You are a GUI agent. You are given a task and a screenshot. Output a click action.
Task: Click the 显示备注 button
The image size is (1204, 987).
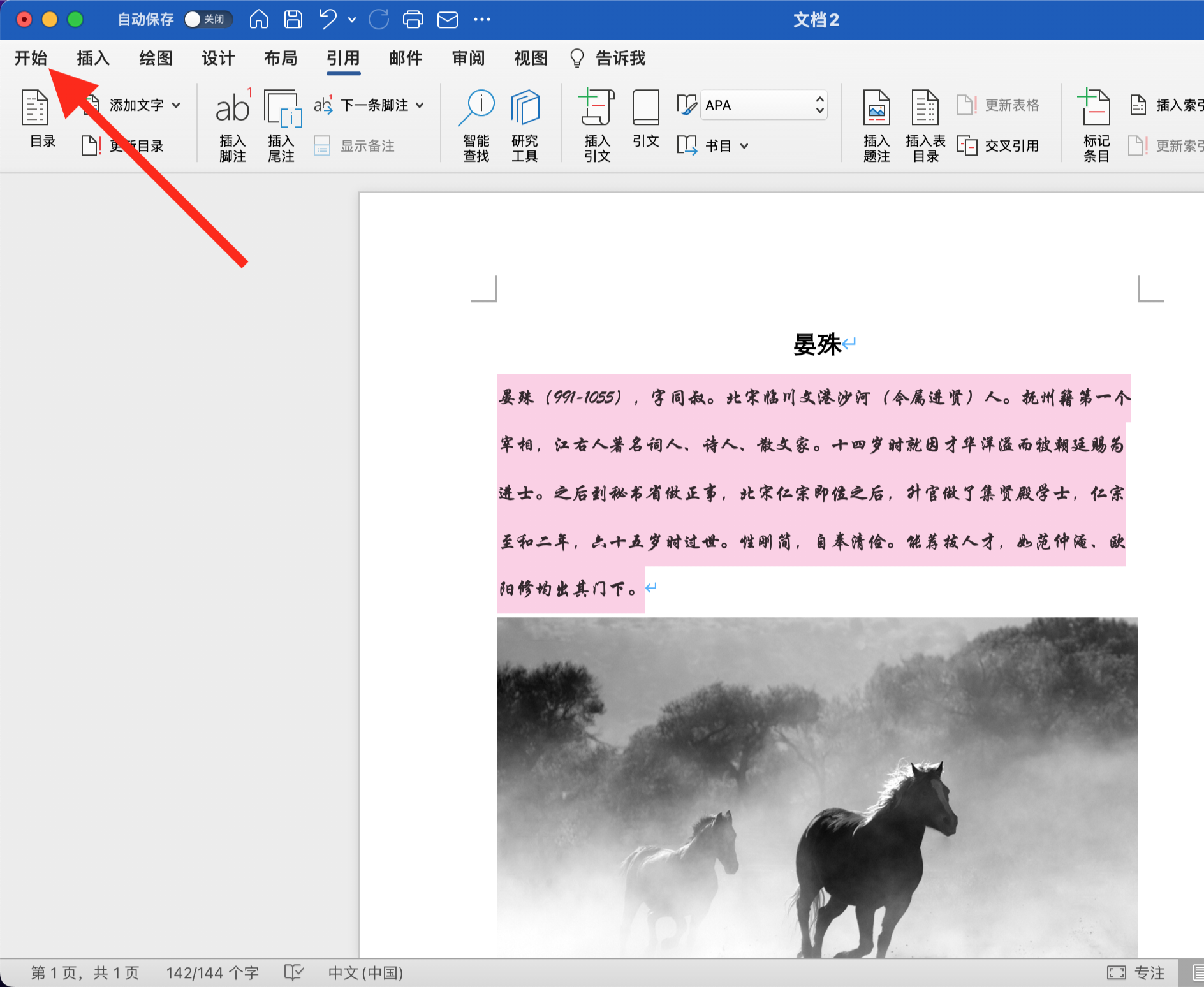pyautogui.click(x=355, y=146)
